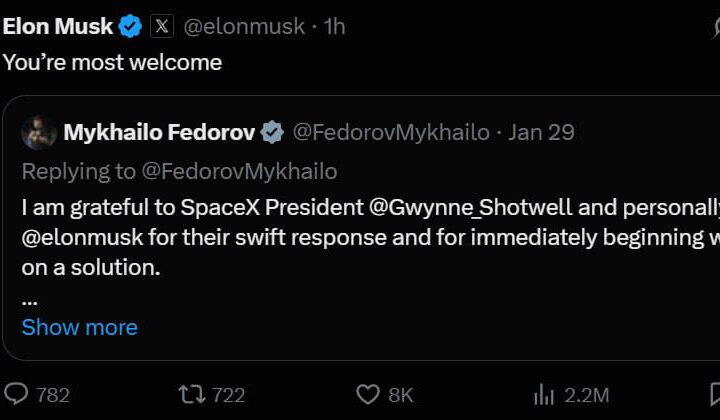Click the 1h timestamp
720x420 pixels.
(x=334, y=26)
